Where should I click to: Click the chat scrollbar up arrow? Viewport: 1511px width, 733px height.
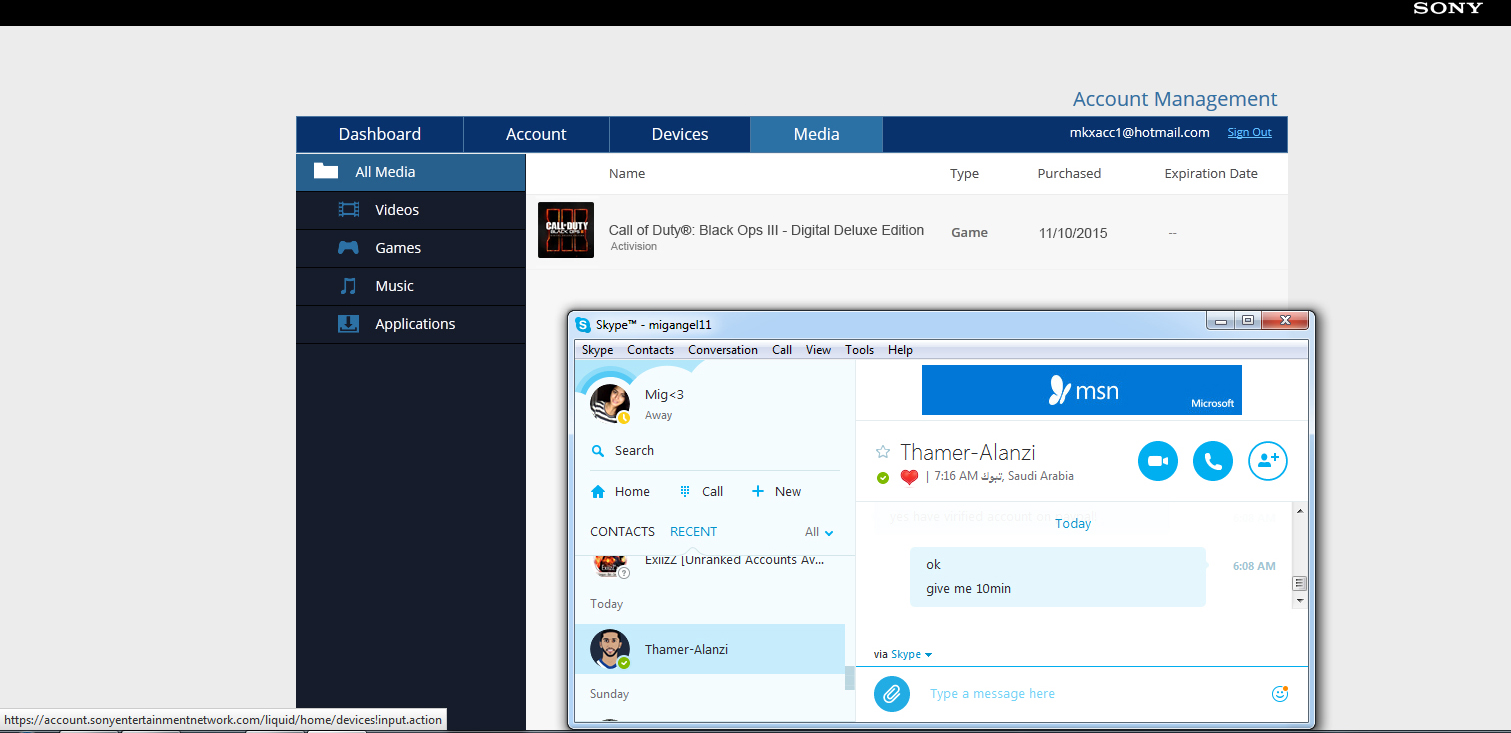click(1300, 512)
